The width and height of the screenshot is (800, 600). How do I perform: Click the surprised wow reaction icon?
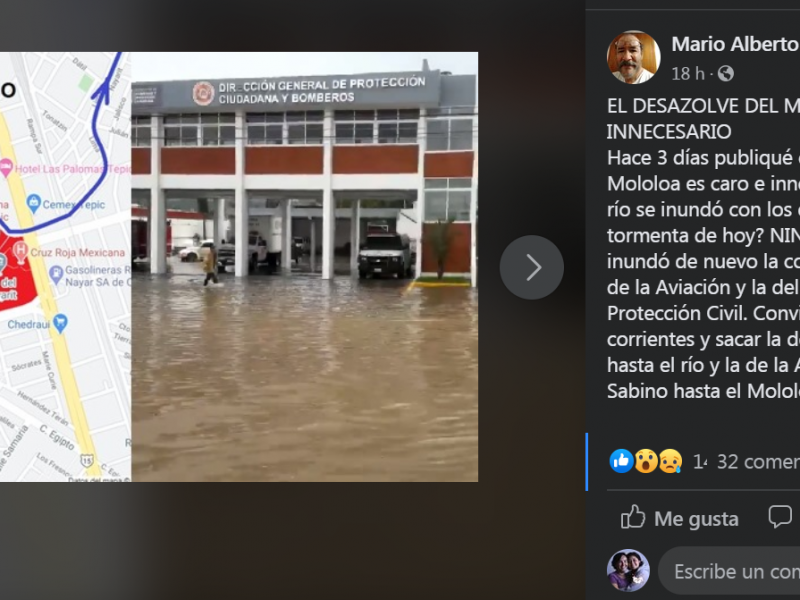coord(646,461)
